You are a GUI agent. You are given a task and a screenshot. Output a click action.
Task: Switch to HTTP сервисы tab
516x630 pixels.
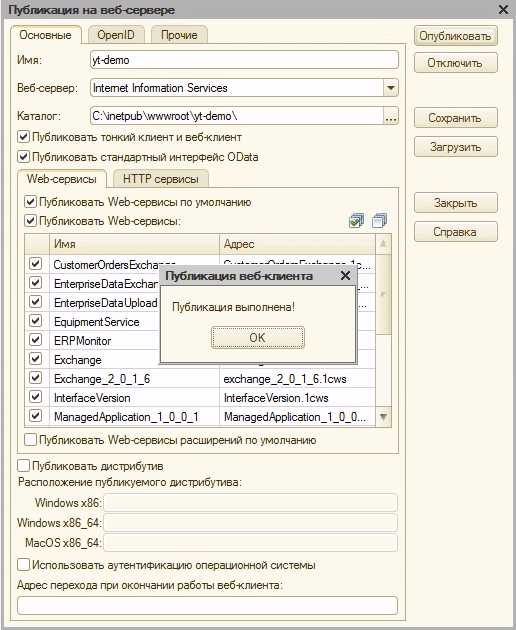click(x=161, y=179)
